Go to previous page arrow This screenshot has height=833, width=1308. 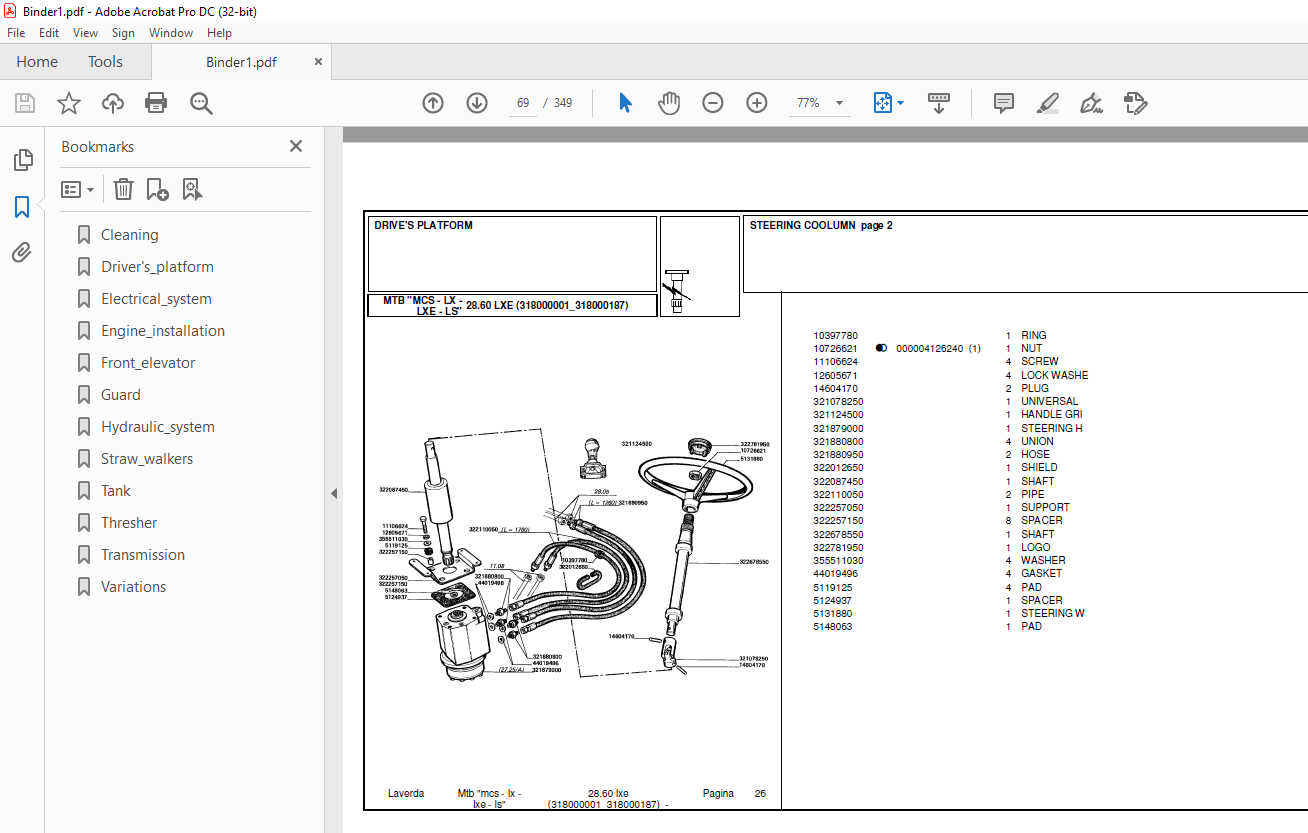[433, 103]
